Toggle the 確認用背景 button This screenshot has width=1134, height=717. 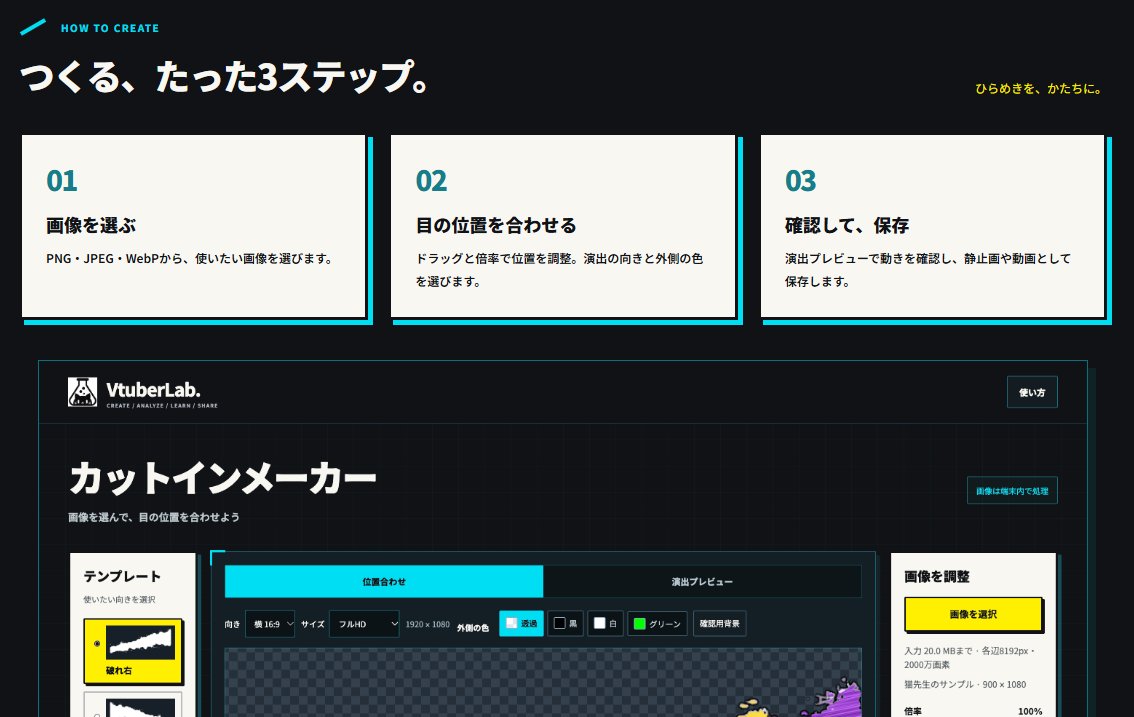(x=720, y=623)
